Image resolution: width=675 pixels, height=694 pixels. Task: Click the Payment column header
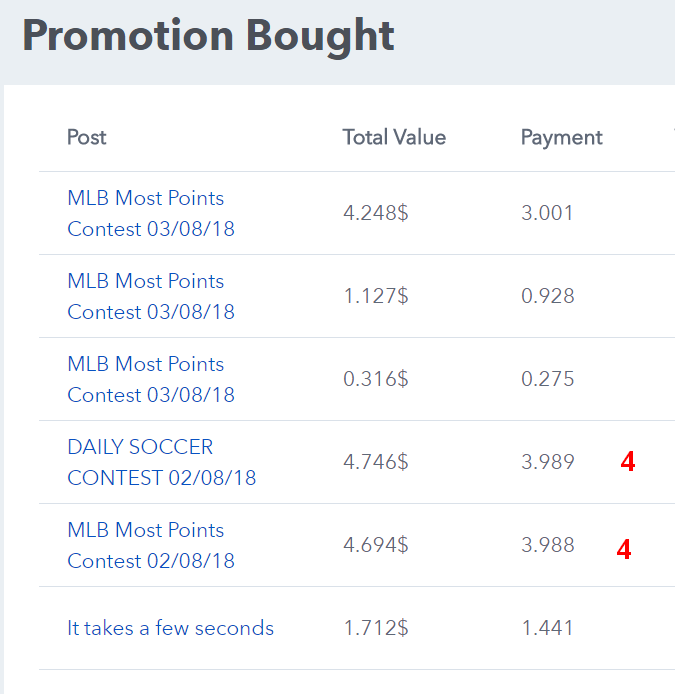click(x=561, y=137)
